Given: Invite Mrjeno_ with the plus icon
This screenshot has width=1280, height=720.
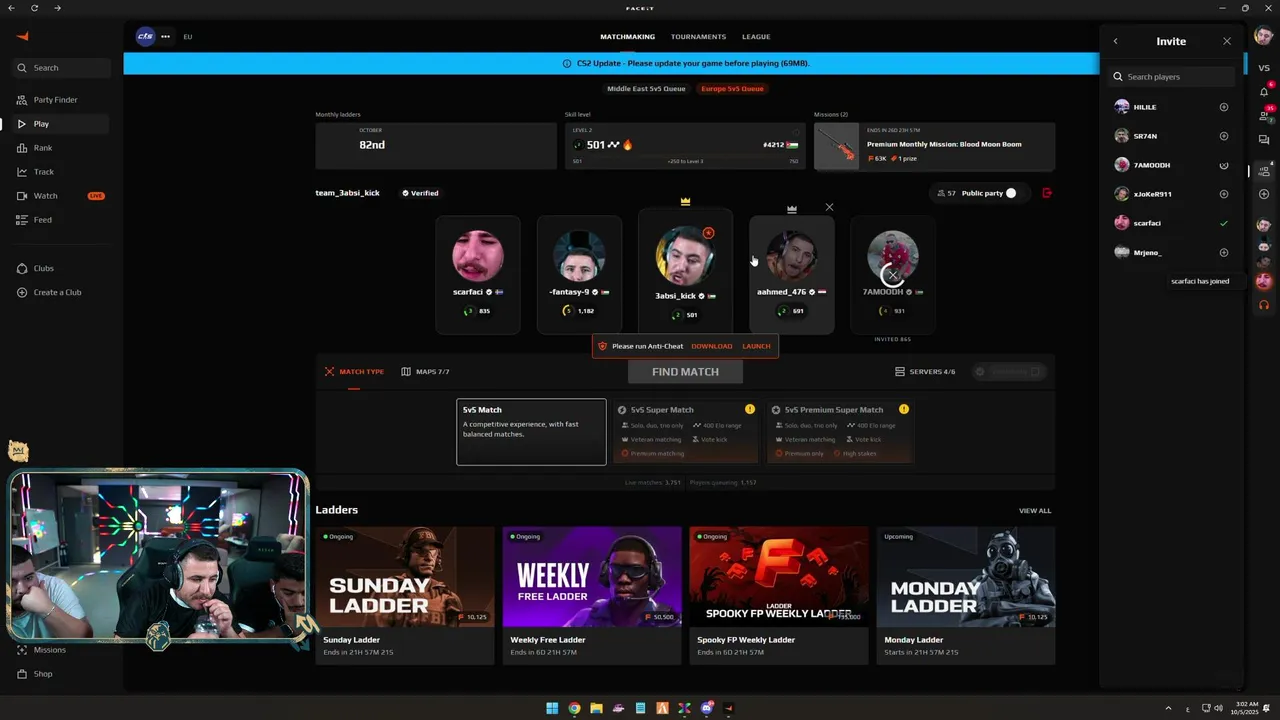Looking at the screenshot, I should click(x=1224, y=253).
